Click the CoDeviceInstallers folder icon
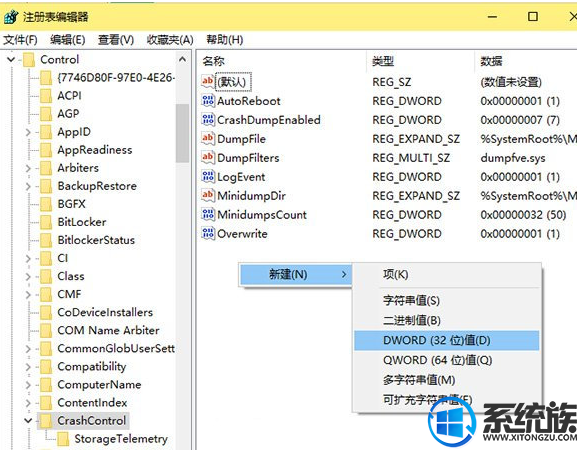The width and height of the screenshot is (577, 450). [46, 312]
